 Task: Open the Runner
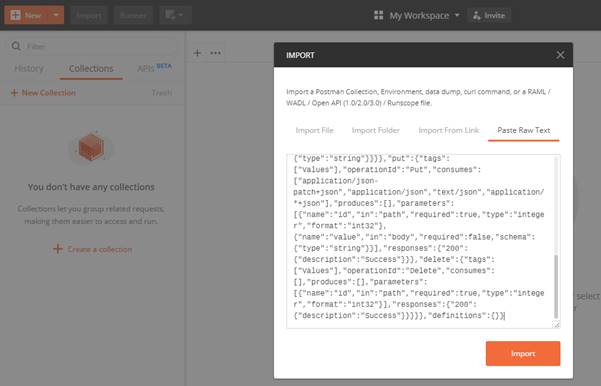(x=133, y=15)
